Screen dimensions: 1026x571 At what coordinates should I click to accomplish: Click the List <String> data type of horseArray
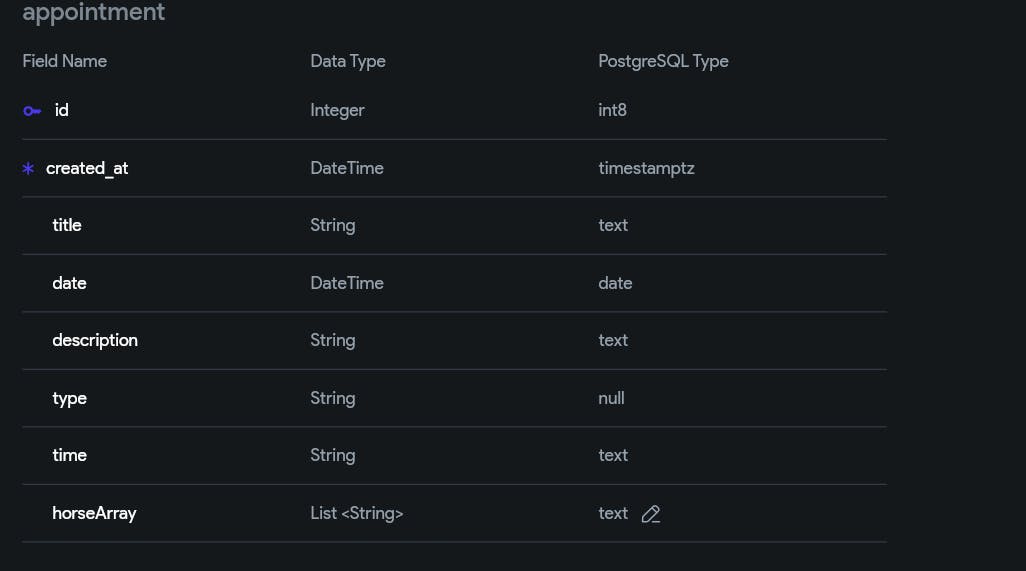click(x=357, y=513)
